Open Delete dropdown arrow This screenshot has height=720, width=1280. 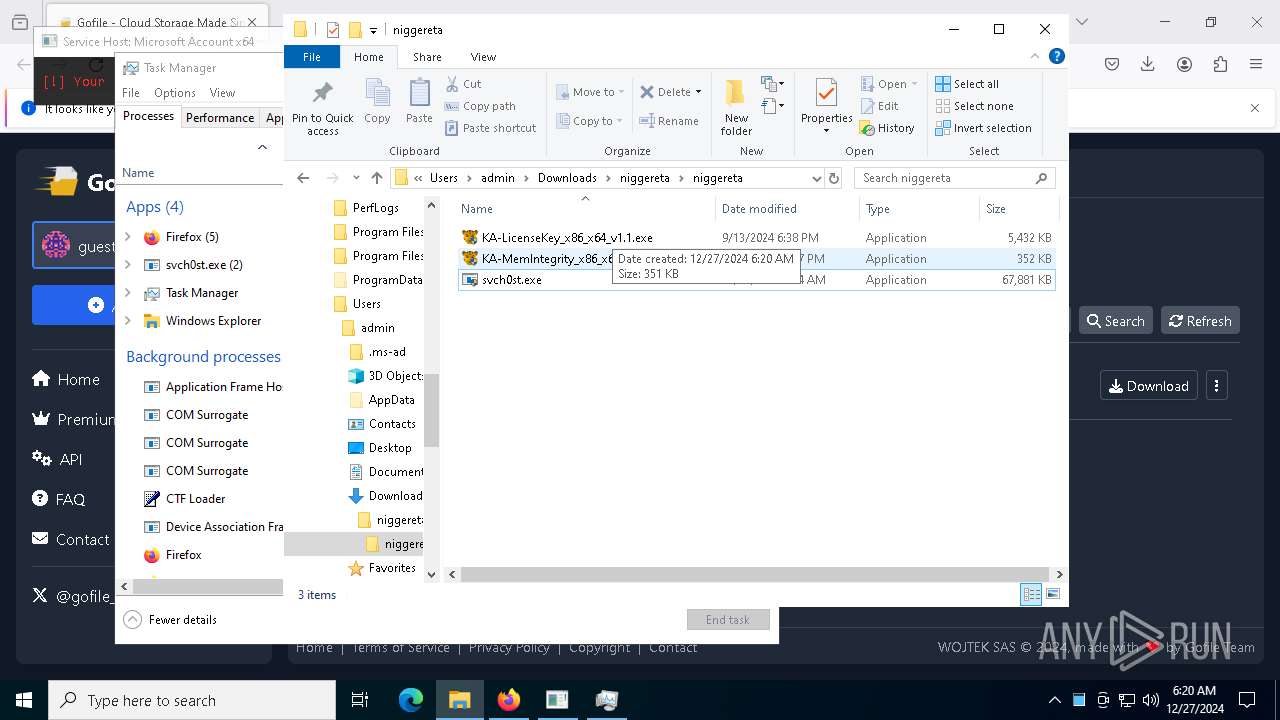[x=698, y=92]
